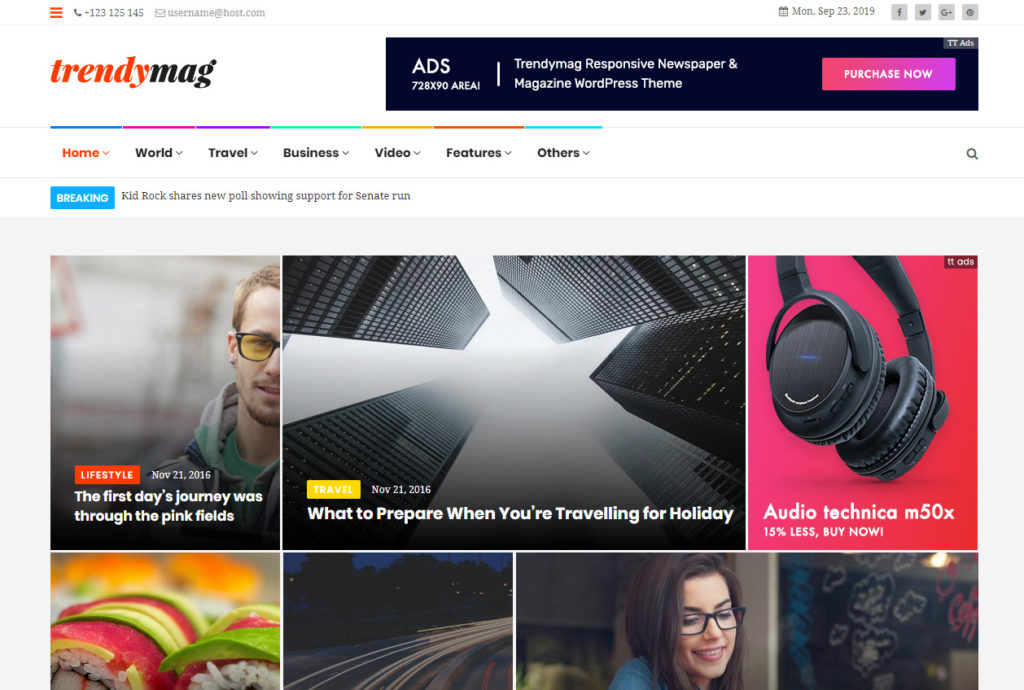Image resolution: width=1024 pixels, height=690 pixels.
Task: Expand the World menu dropdown
Action: [159, 153]
